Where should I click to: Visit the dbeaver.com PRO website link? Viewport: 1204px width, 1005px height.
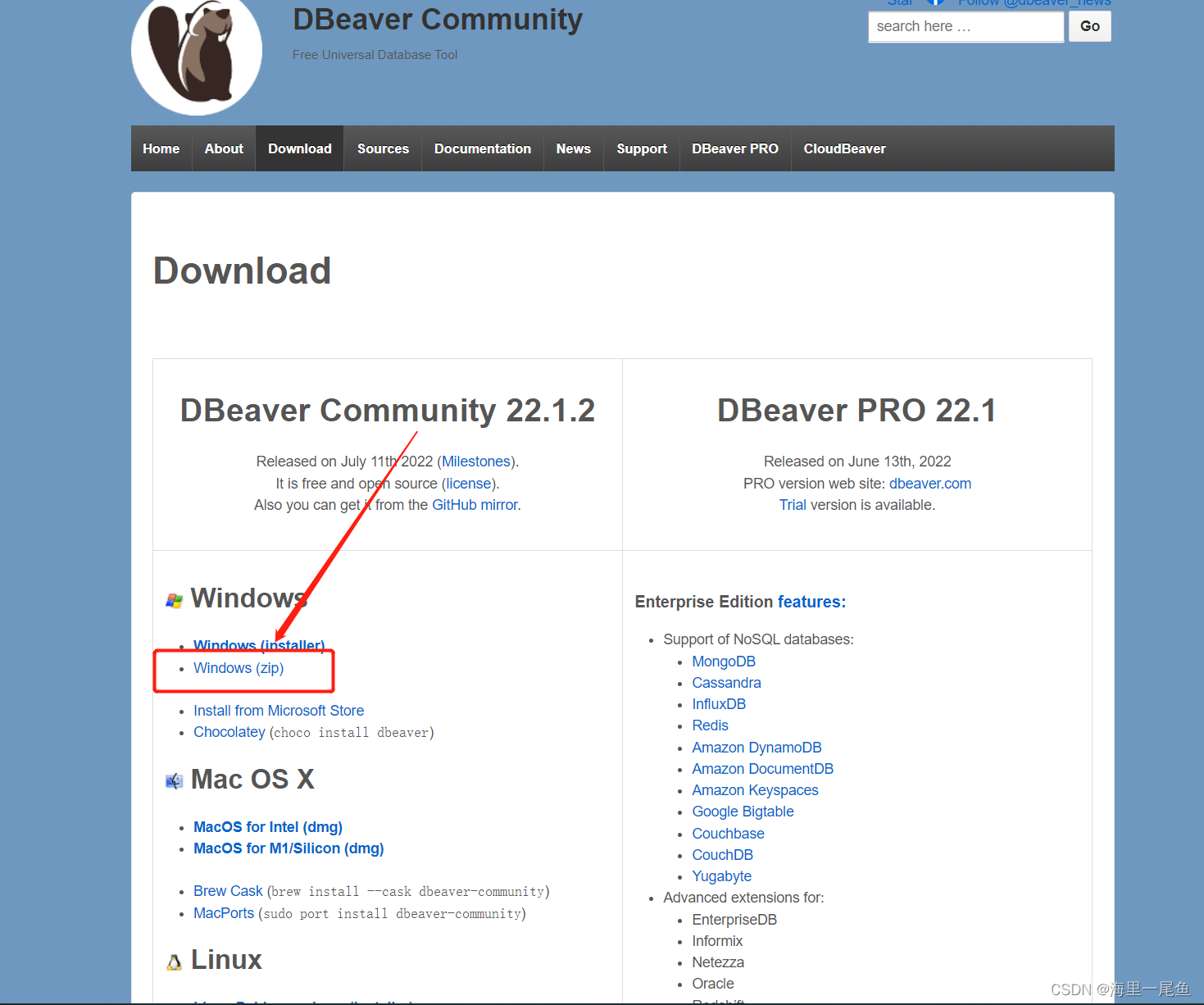click(x=929, y=484)
